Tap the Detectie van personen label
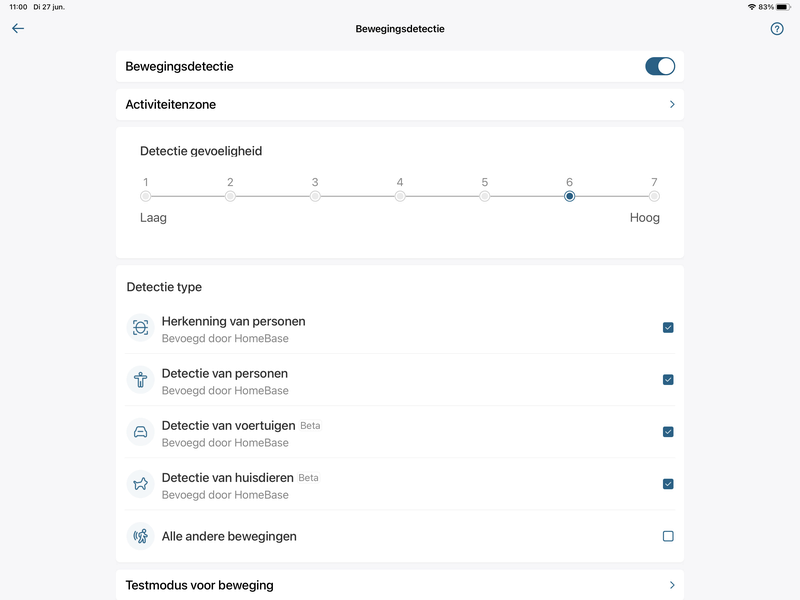 click(x=225, y=373)
